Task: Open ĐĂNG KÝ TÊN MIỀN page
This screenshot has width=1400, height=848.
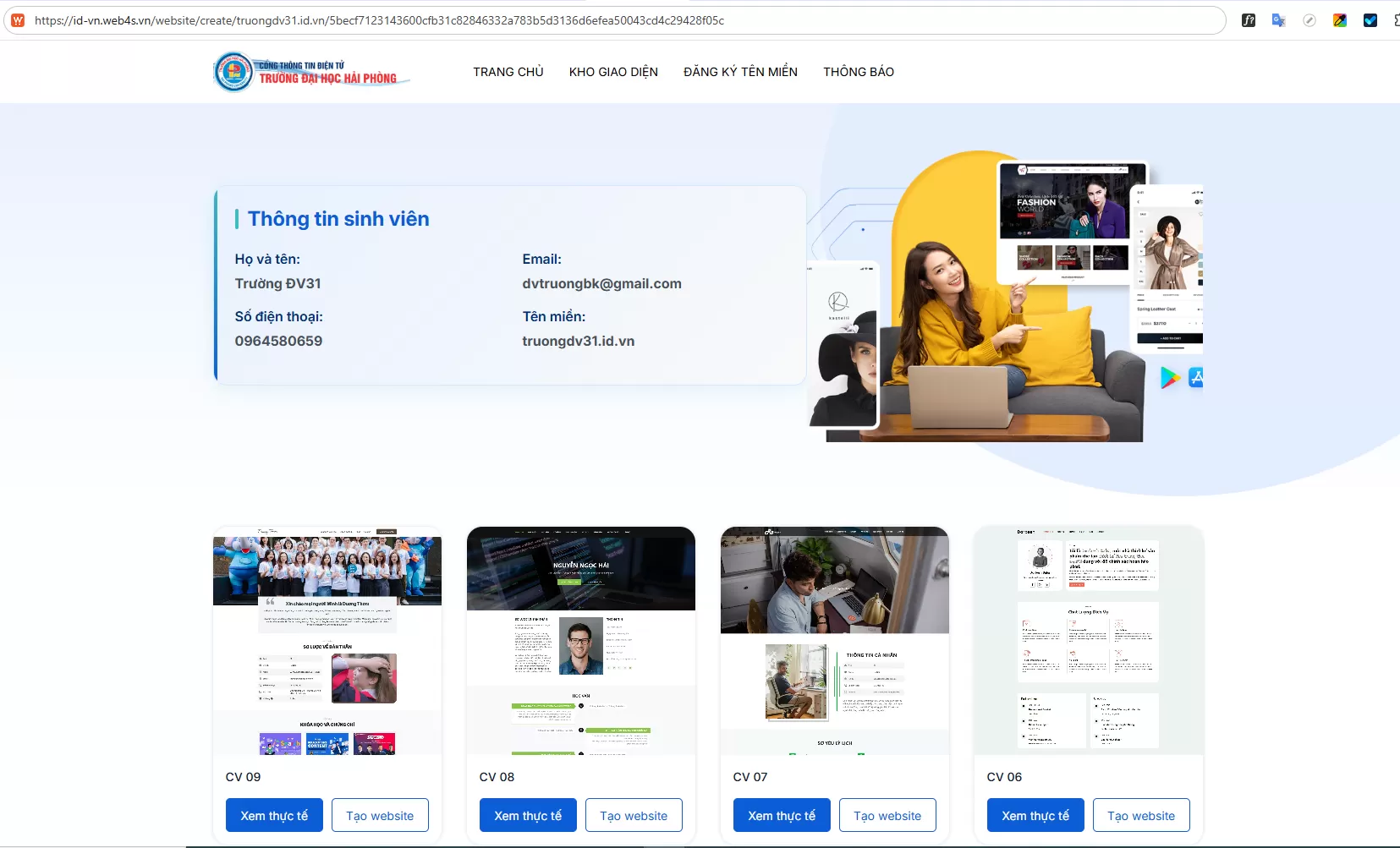Action: click(740, 72)
